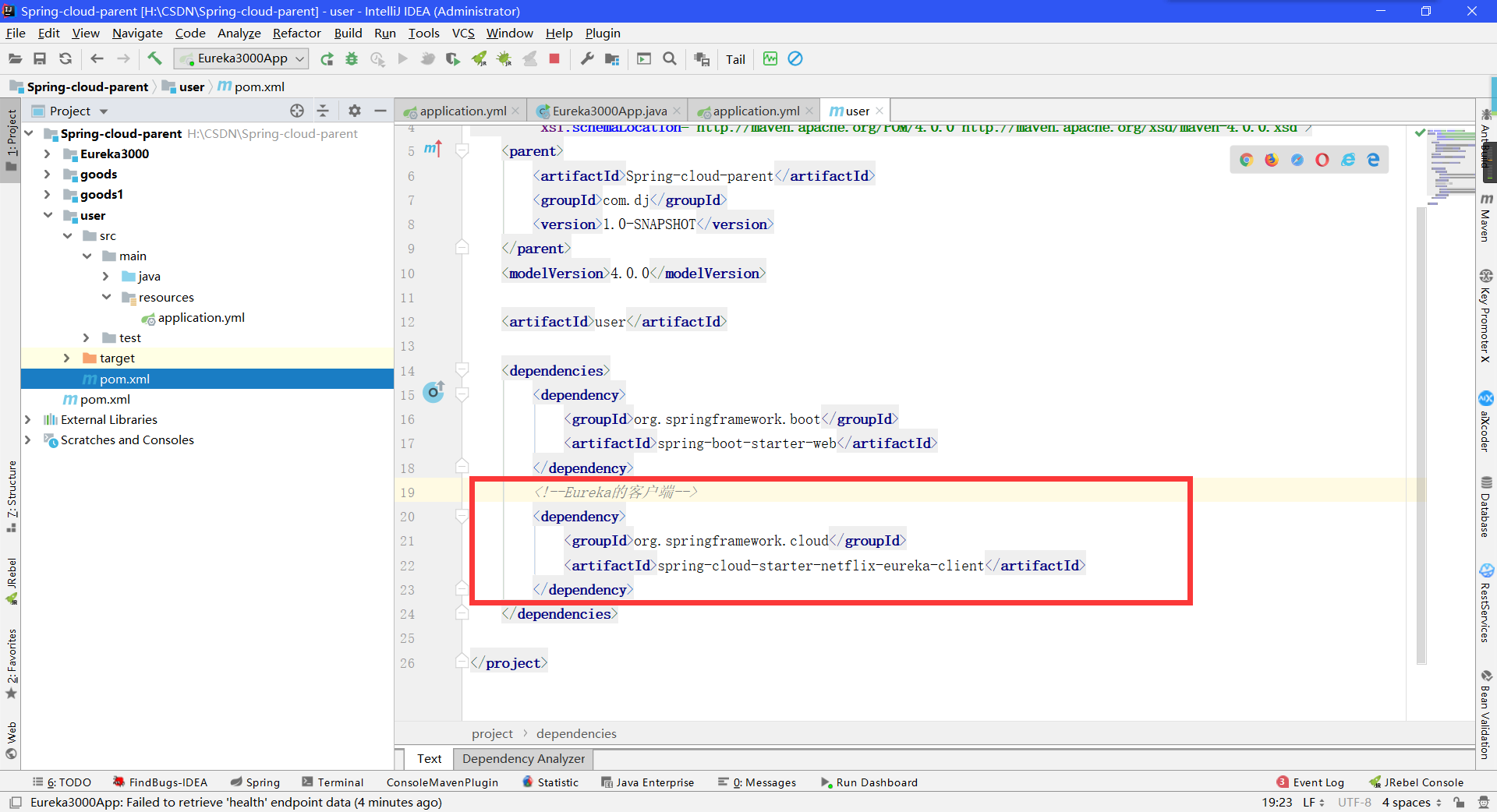The width and height of the screenshot is (1497, 812).
Task: Close the user pom editor tab
Action: 879,111
